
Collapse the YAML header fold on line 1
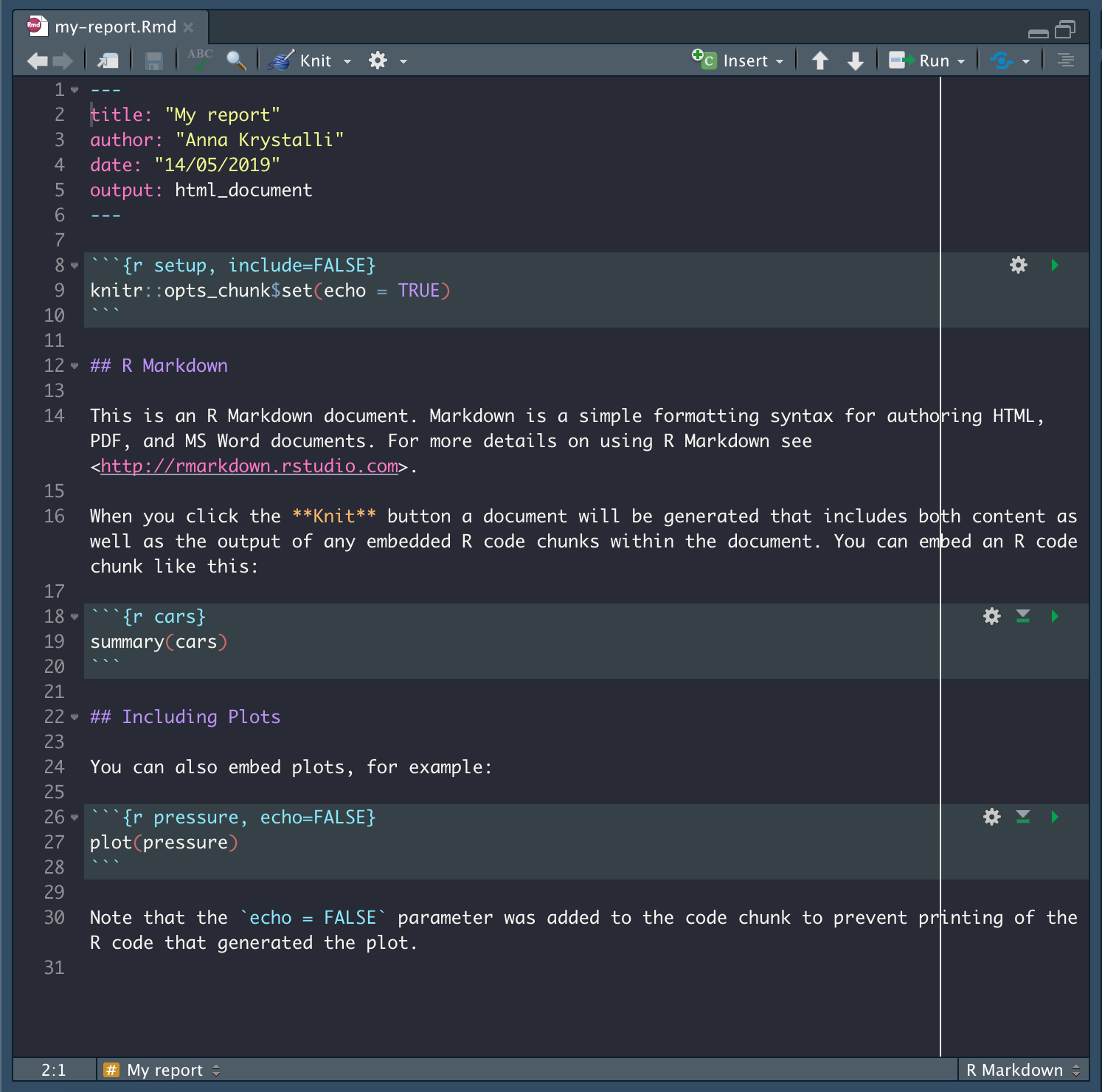(74, 90)
